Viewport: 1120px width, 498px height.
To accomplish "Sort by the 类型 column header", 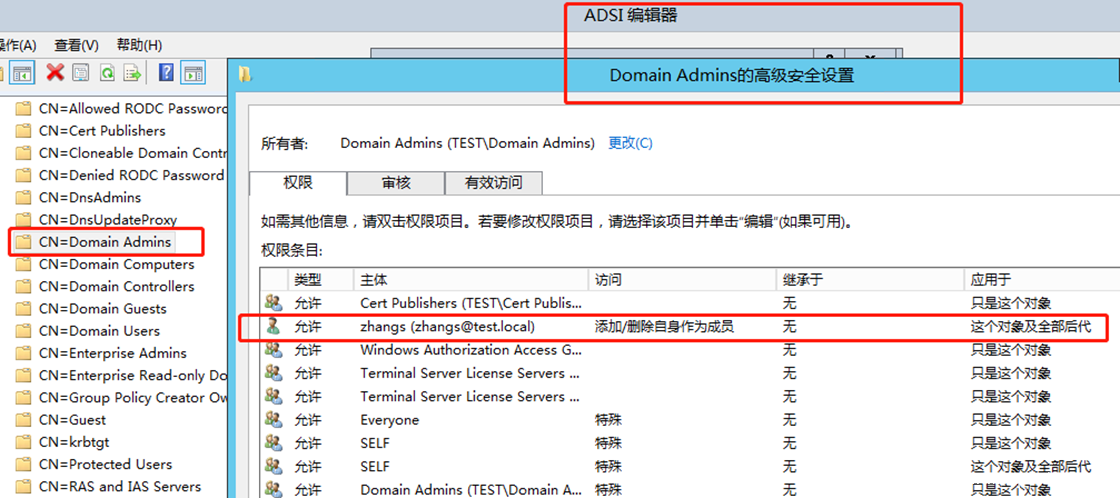I will coord(321,279).
